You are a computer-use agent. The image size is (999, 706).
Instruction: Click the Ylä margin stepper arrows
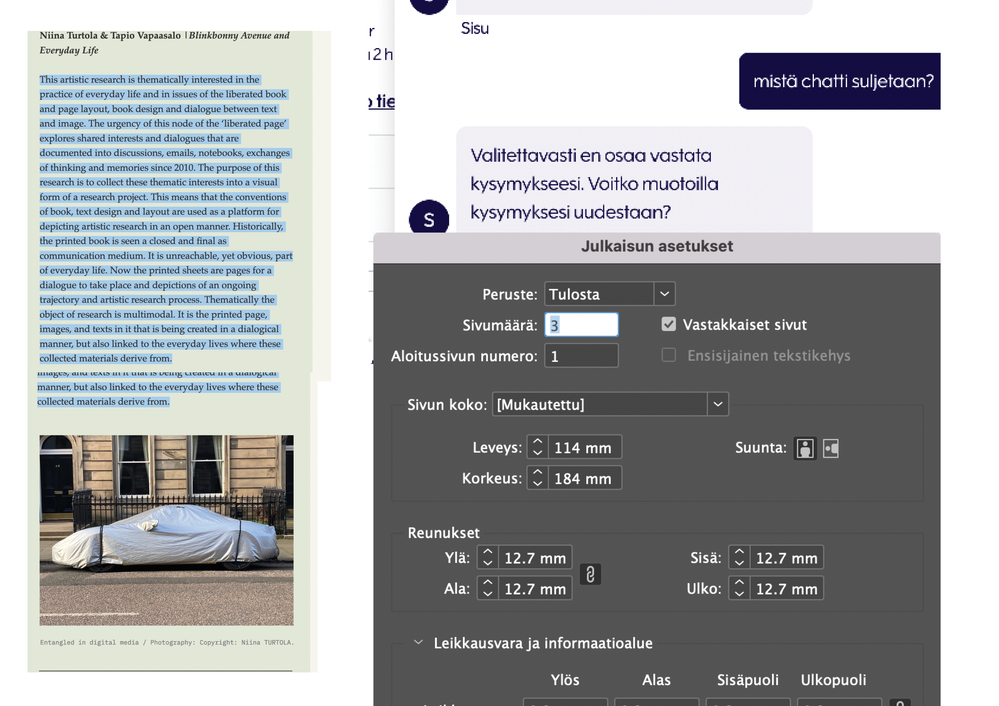pyautogui.click(x=487, y=558)
